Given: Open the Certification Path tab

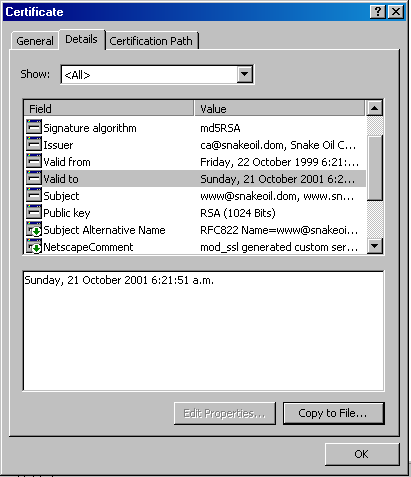Looking at the screenshot, I should click(151, 41).
